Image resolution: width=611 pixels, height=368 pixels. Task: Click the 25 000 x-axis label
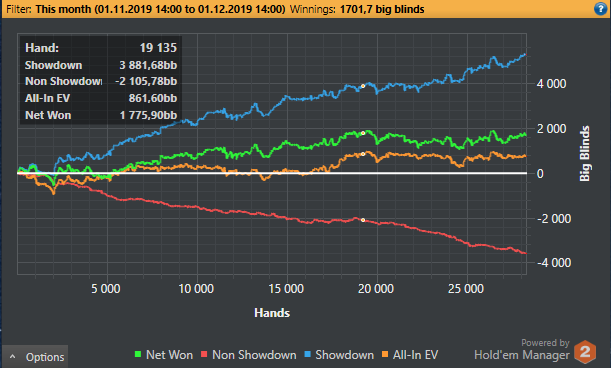coord(466,289)
